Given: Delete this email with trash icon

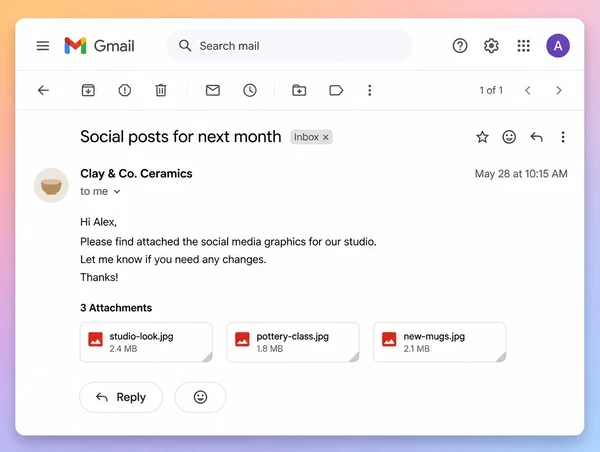Looking at the screenshot, I should tap(161, 90).
